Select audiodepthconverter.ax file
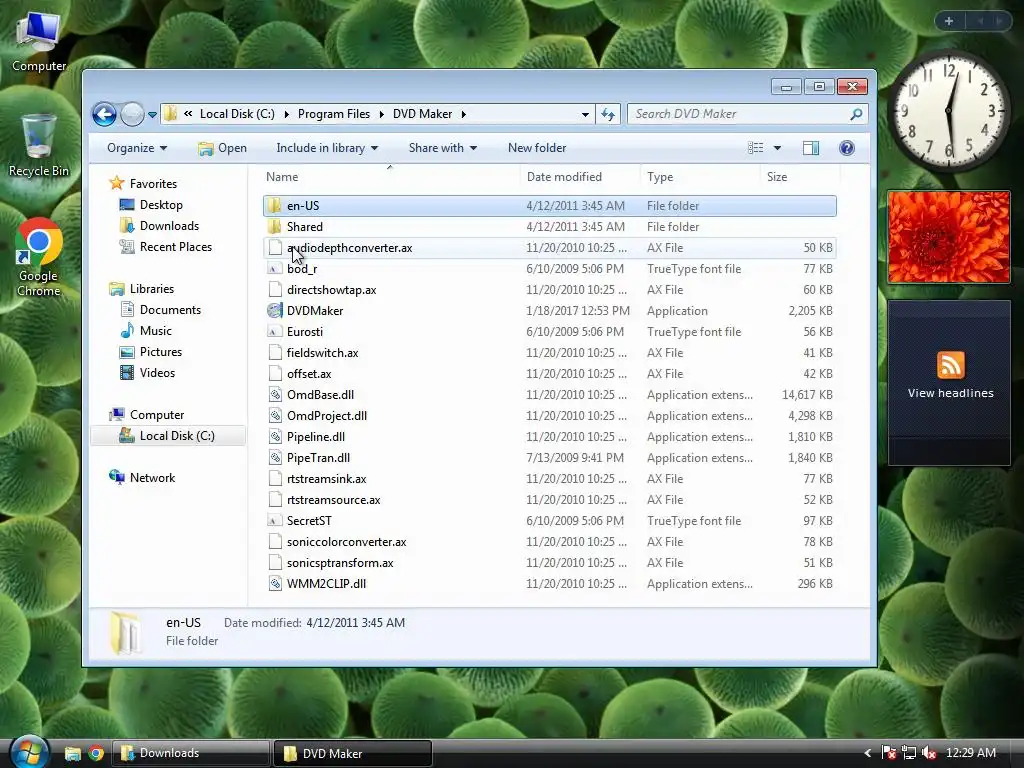Image resolution: width=1024 pixels, height=768 pixels. click(x=550, y=248)
